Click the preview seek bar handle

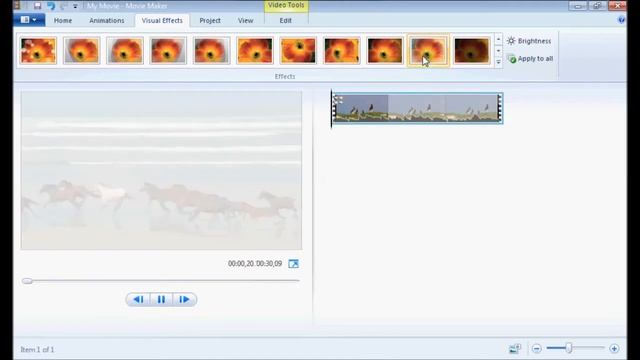coord(27,281)
